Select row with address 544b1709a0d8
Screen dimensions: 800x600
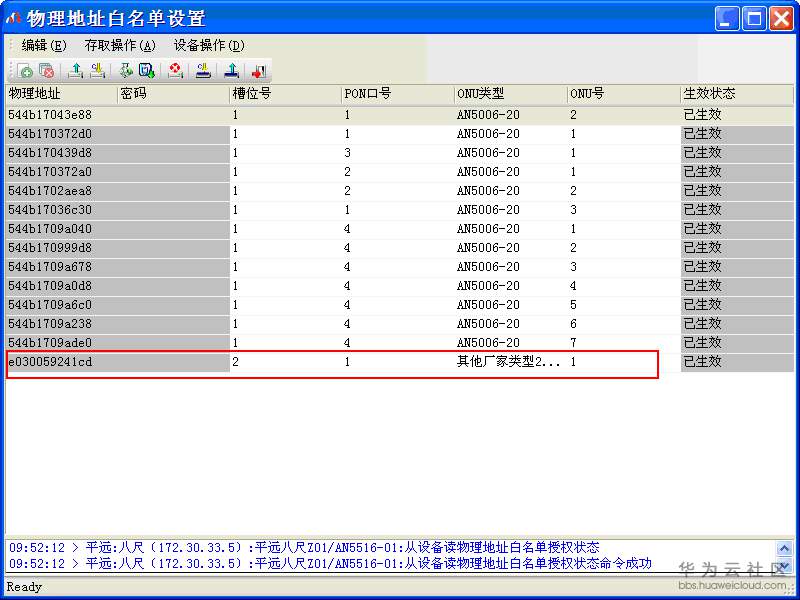[400, 286]
